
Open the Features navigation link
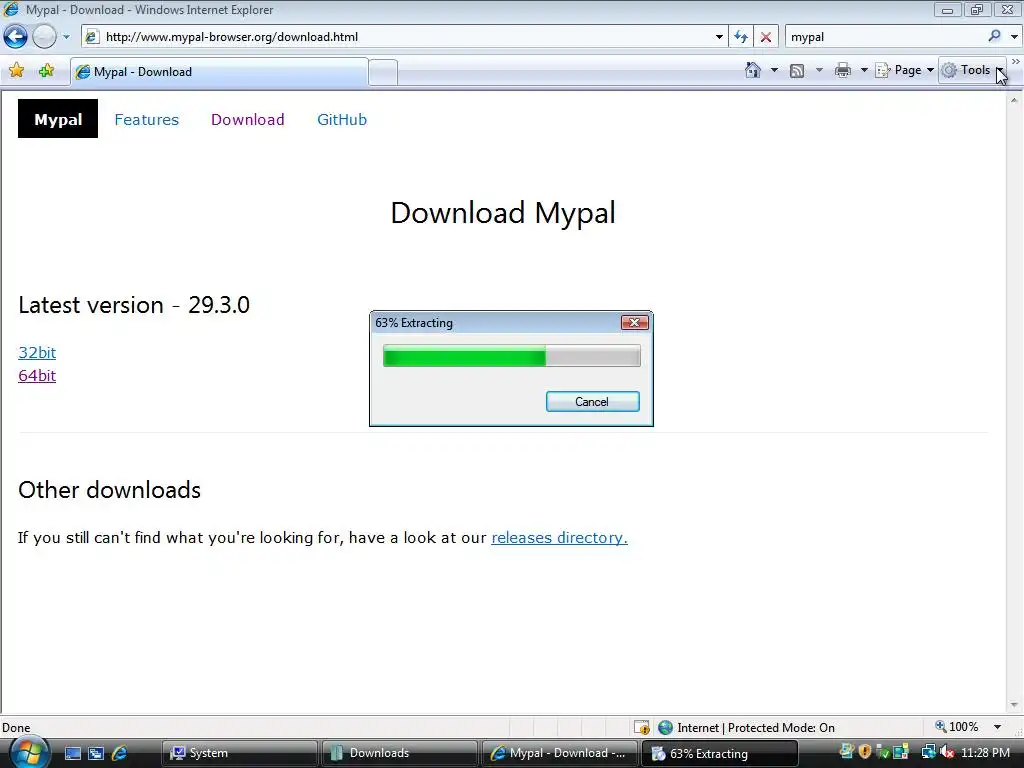click(x=146, y=120)
